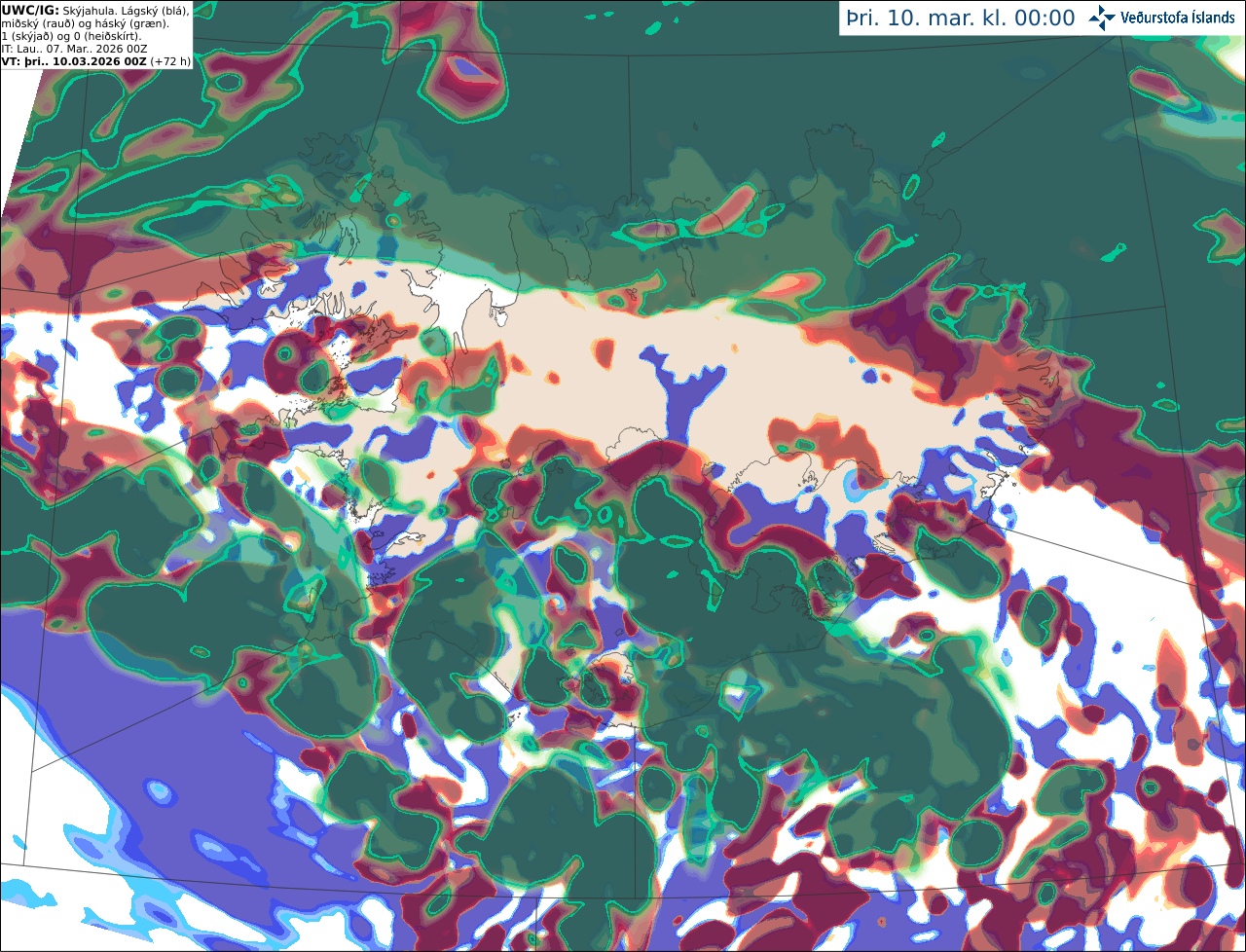Click the 'UWC/IG: Skýjahula. Lágský (blá),' legend line
1246x952 pixels.
pos(95,10)
